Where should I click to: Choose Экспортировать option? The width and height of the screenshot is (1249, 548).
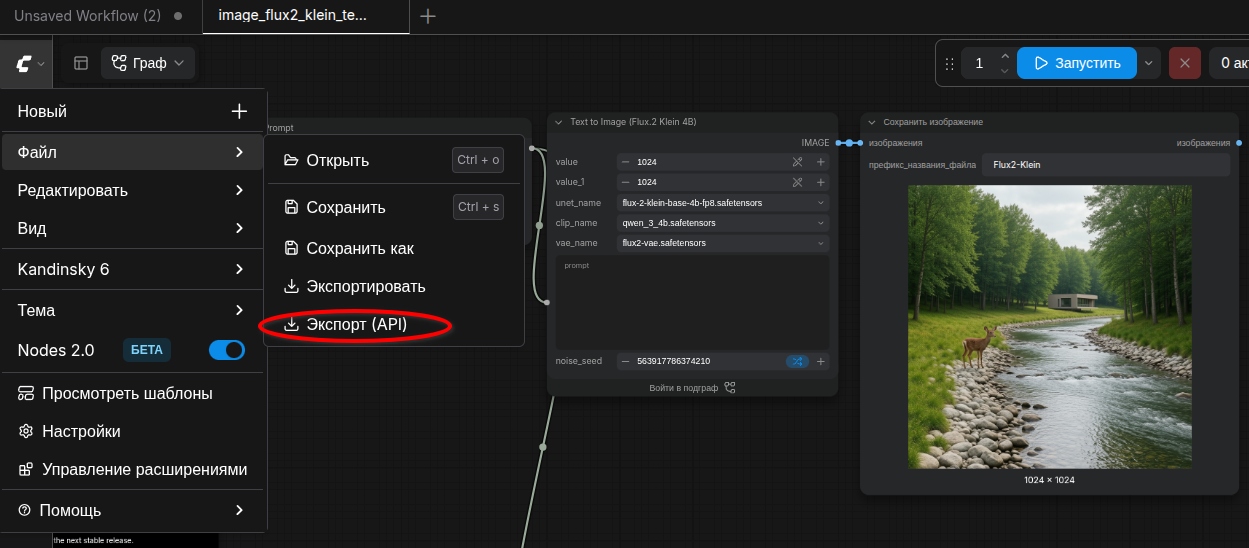pos(394,286)
